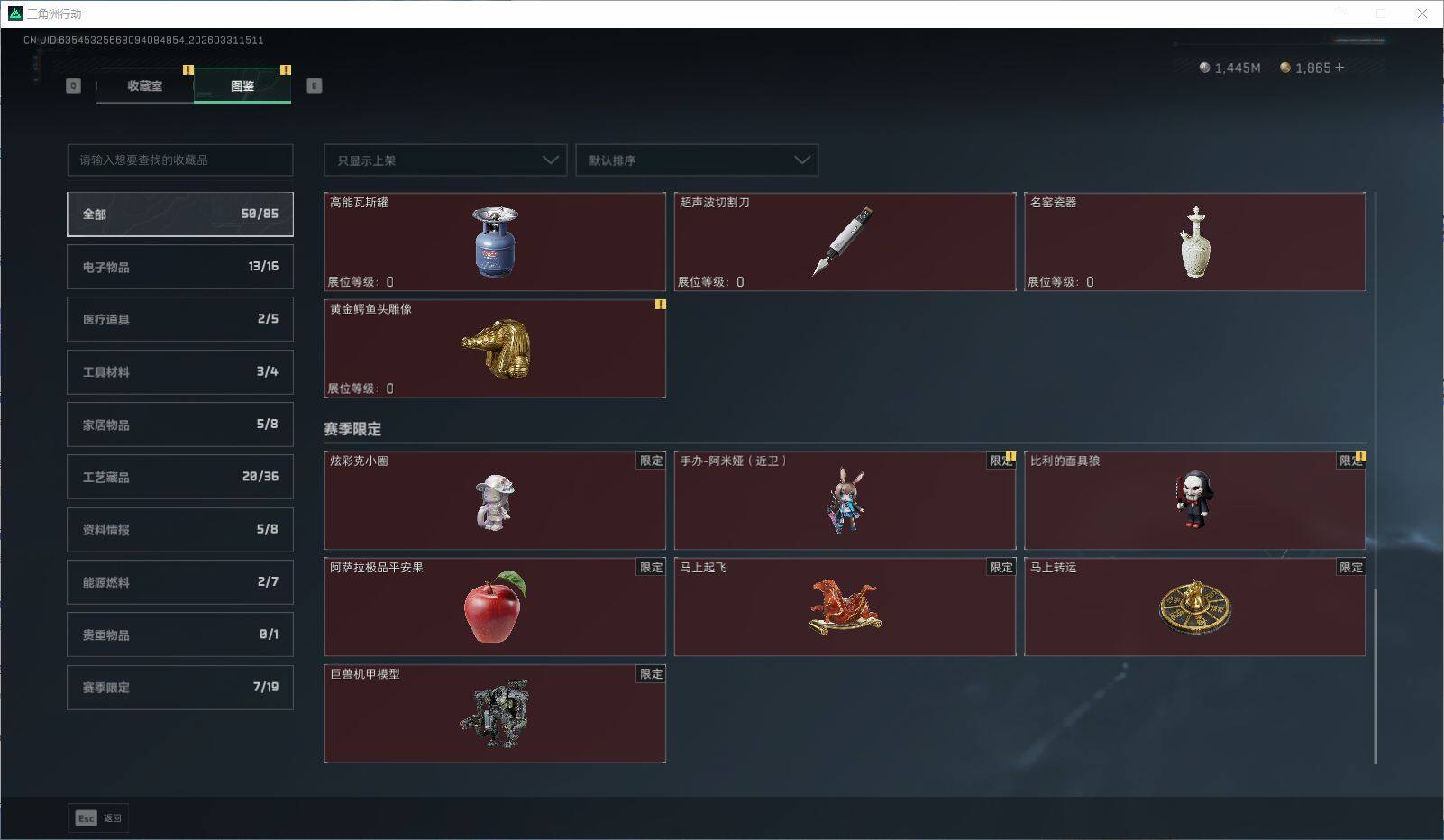Select the 高能瓦斯罐 gas canister item
This screenshot has height=840, width=1444.
495,242
